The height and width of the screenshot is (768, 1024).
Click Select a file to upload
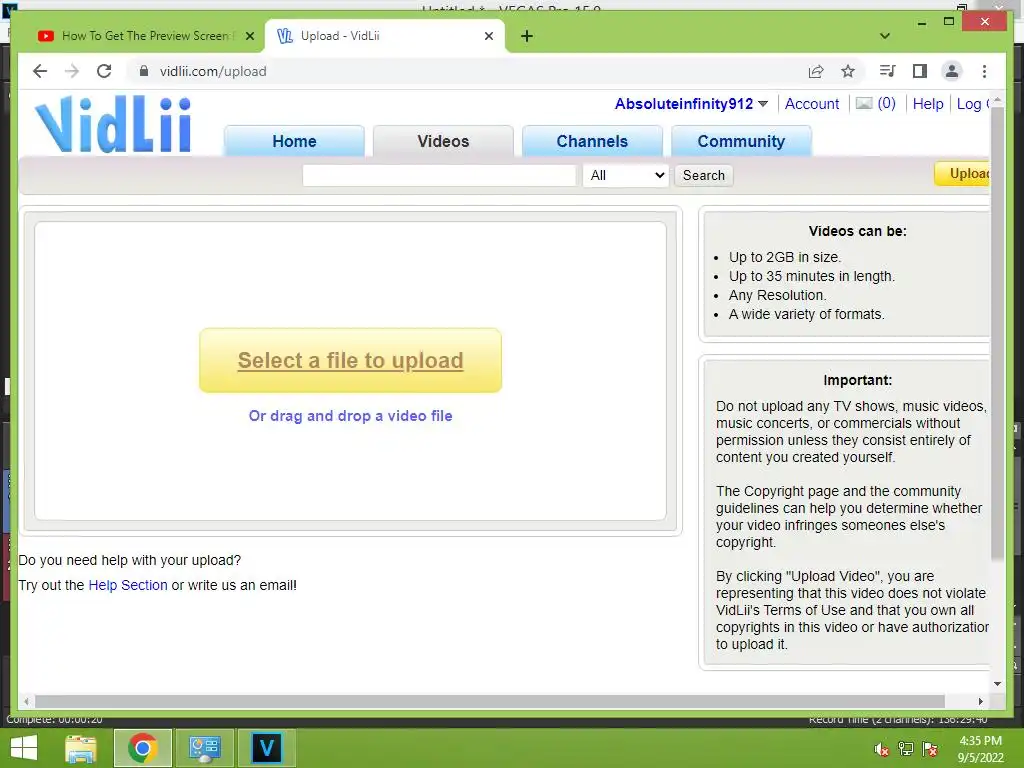(x=350, y=360)
